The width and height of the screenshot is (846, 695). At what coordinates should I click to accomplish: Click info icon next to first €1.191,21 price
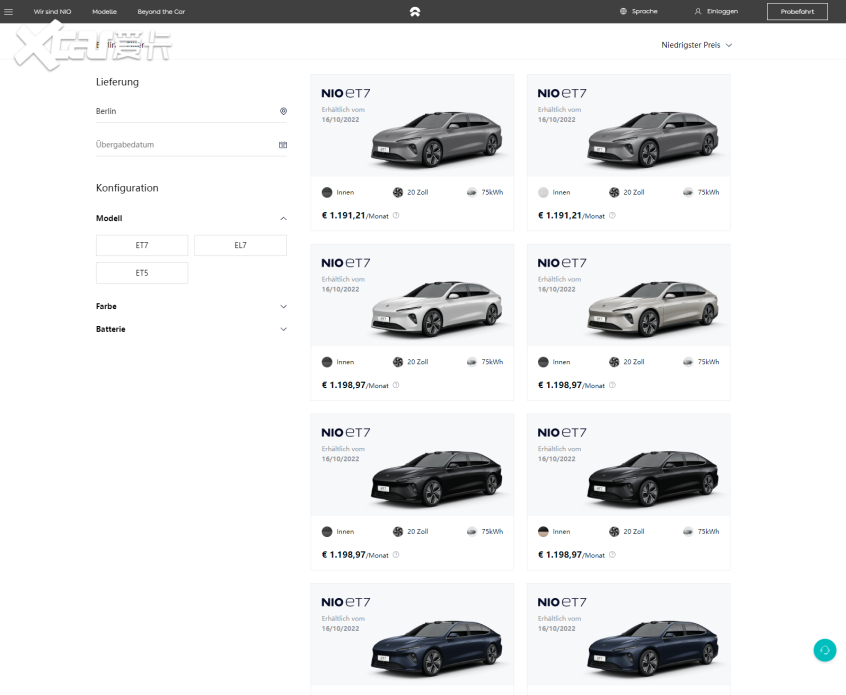[x=396, y=215]
